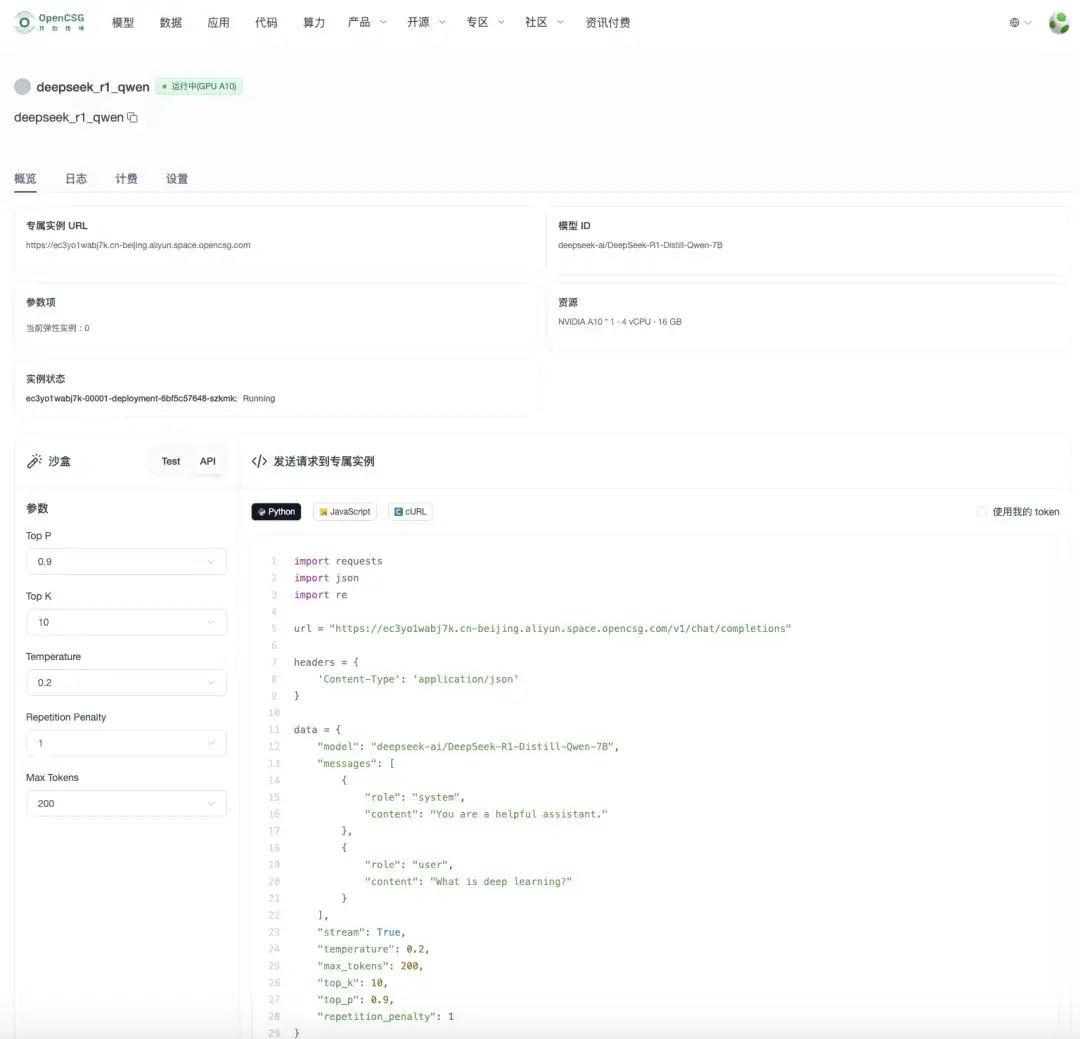Click the import requests code line
This screenshot has width=1080, height=1039.
point(338,561)
